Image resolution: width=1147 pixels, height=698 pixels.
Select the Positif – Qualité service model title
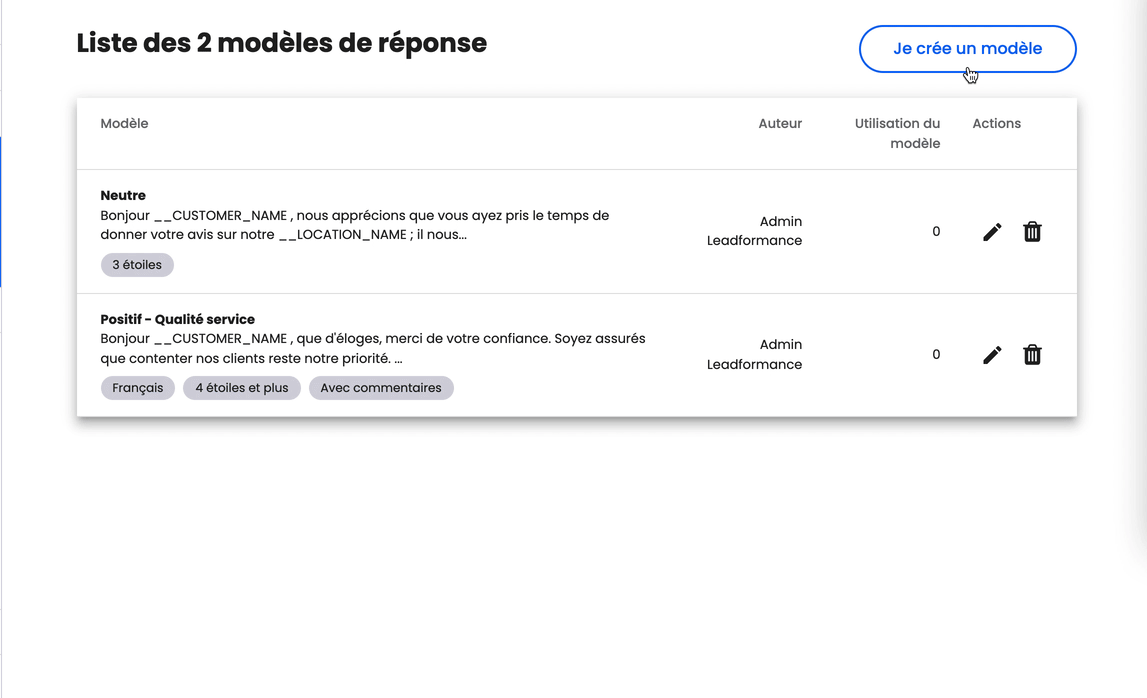point(177,319)
